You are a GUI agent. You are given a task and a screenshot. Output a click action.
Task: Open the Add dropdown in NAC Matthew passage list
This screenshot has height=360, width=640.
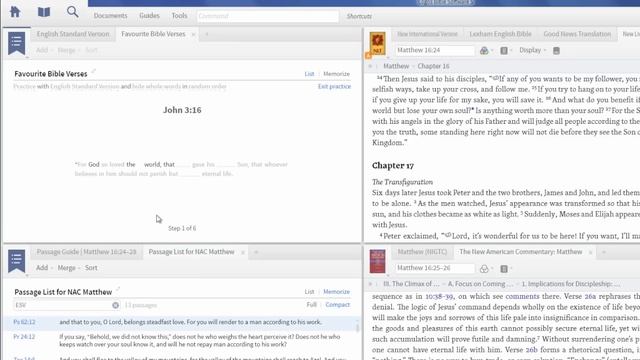[44, 268]
